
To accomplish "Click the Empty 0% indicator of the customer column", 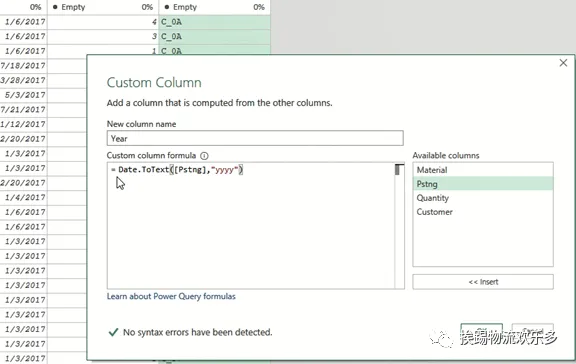I will [x=215, y=7].
